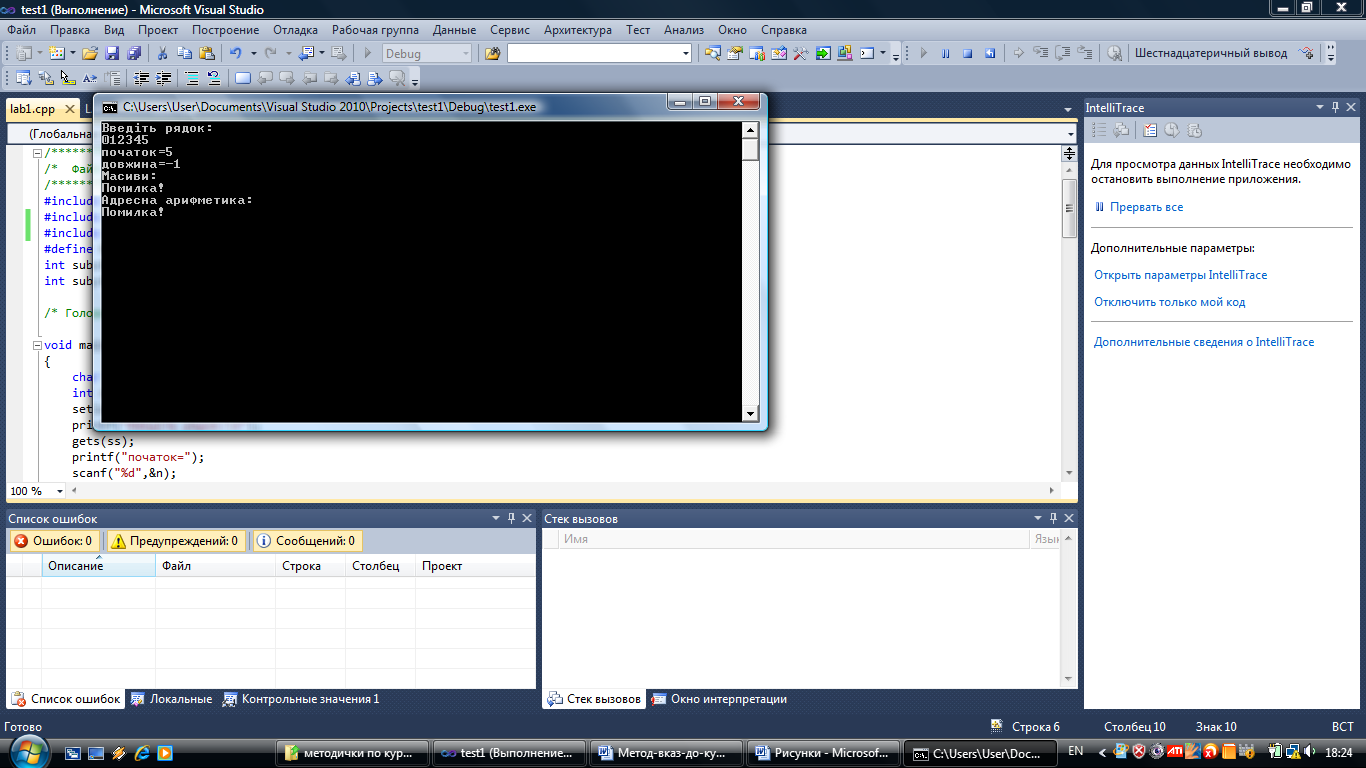Switch to Рисунки - Microsoft taskbar window
The image size is (1366, 768).
[x=824, y=752]
